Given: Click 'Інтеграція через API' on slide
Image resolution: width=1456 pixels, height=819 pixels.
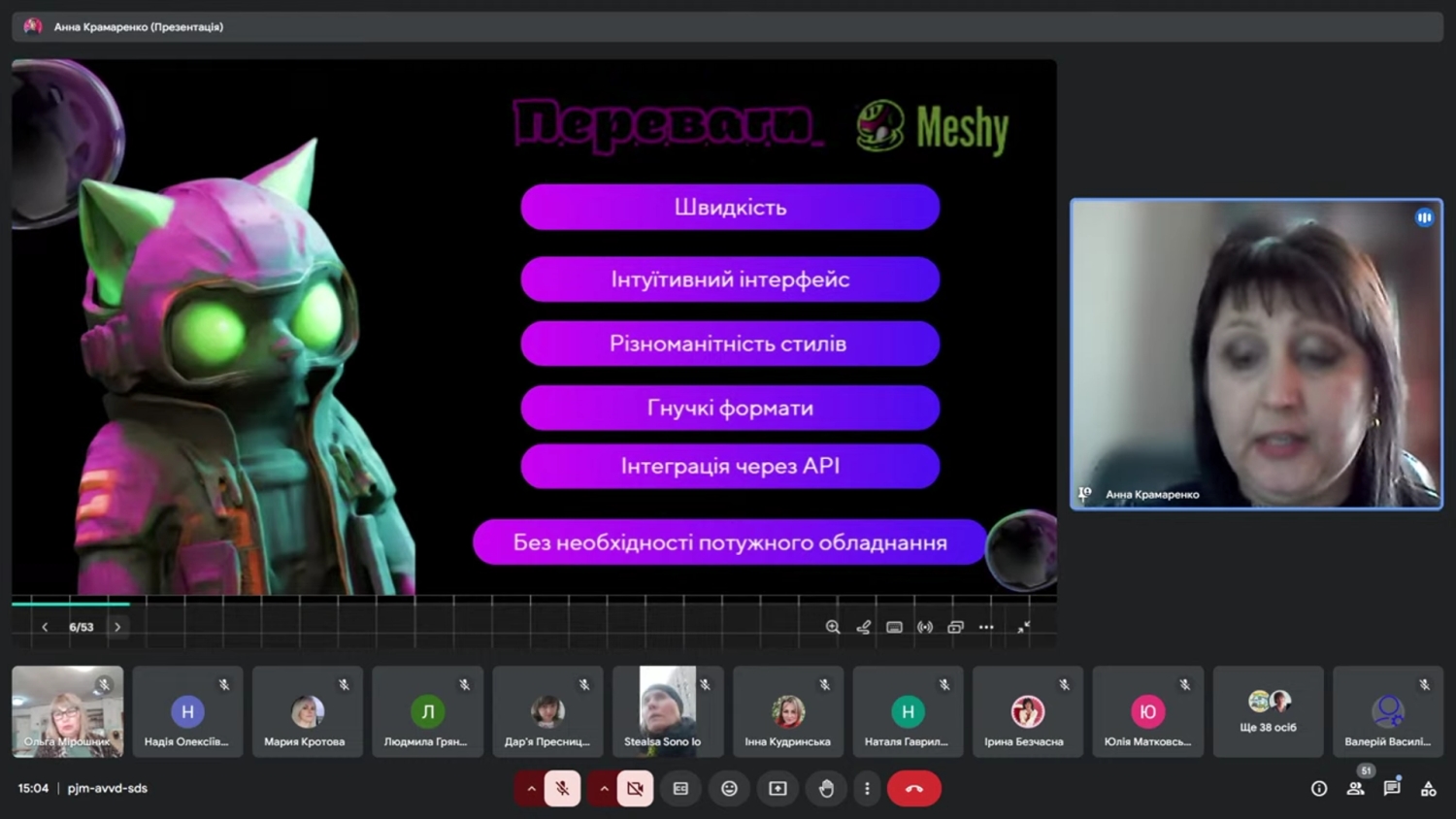Looking at the screenshot, I should [730, 466].
